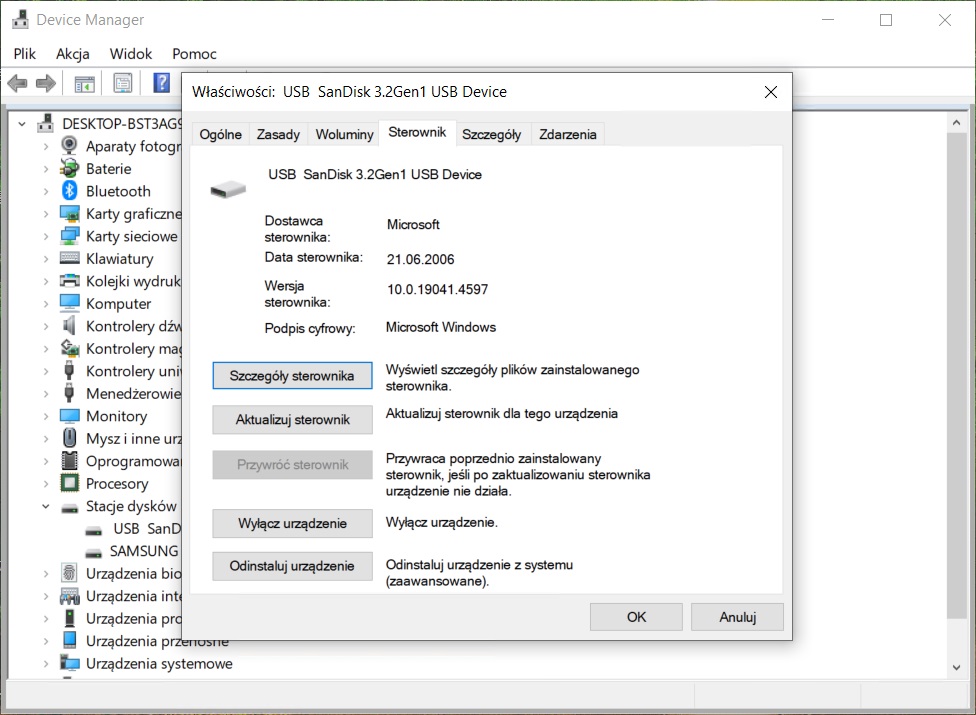Switch to the Zdarzenia tab

pyautogui.click(x=568, y=134)
